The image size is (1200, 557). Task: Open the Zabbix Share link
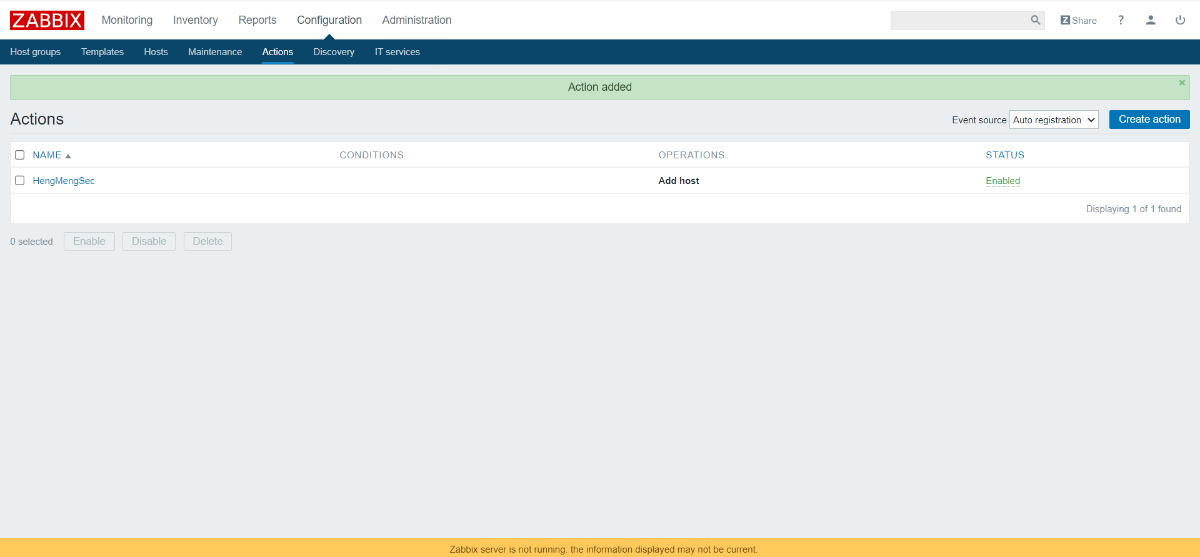(1078, 20)
